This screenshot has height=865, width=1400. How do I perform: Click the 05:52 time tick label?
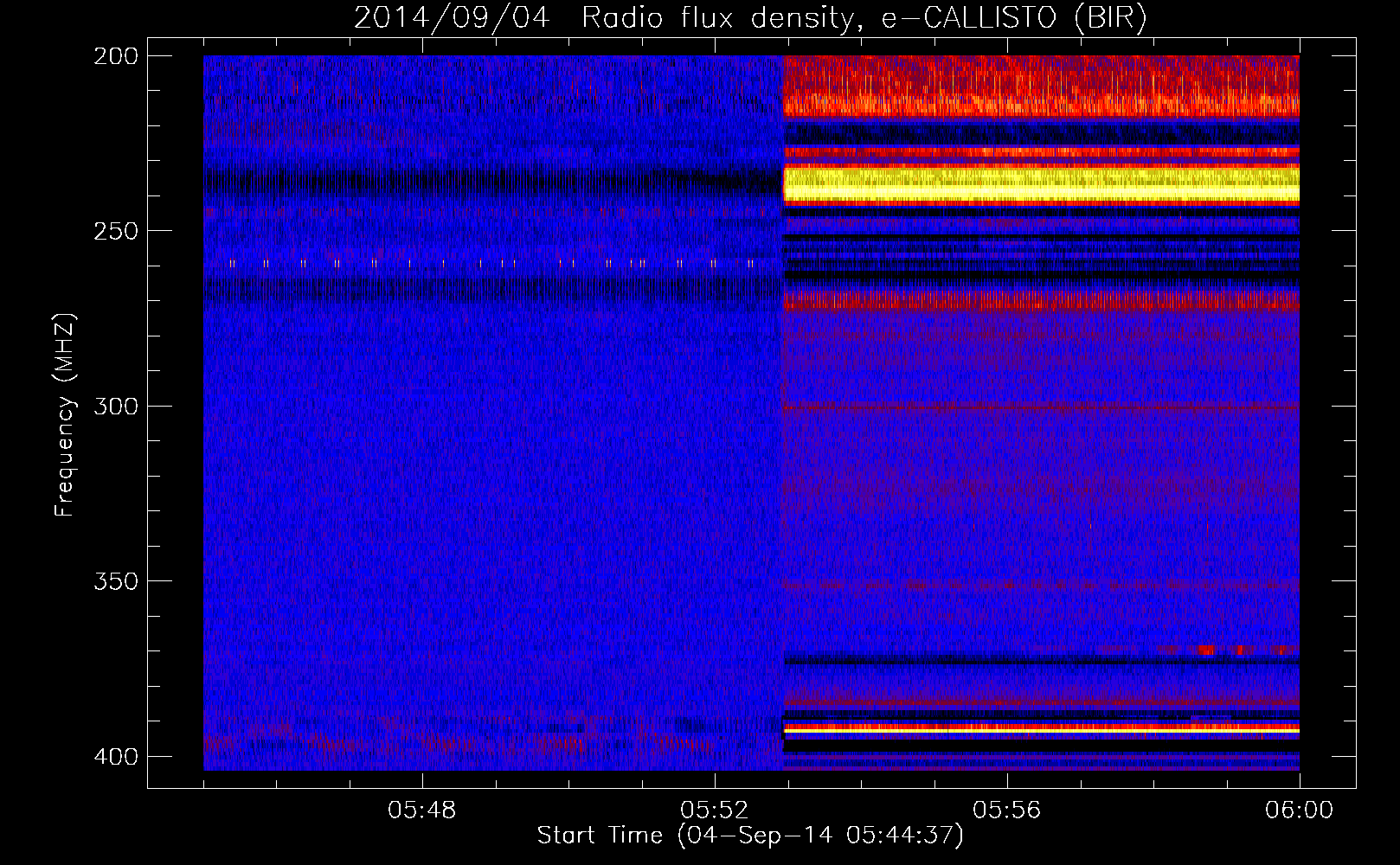coord(715,811)
